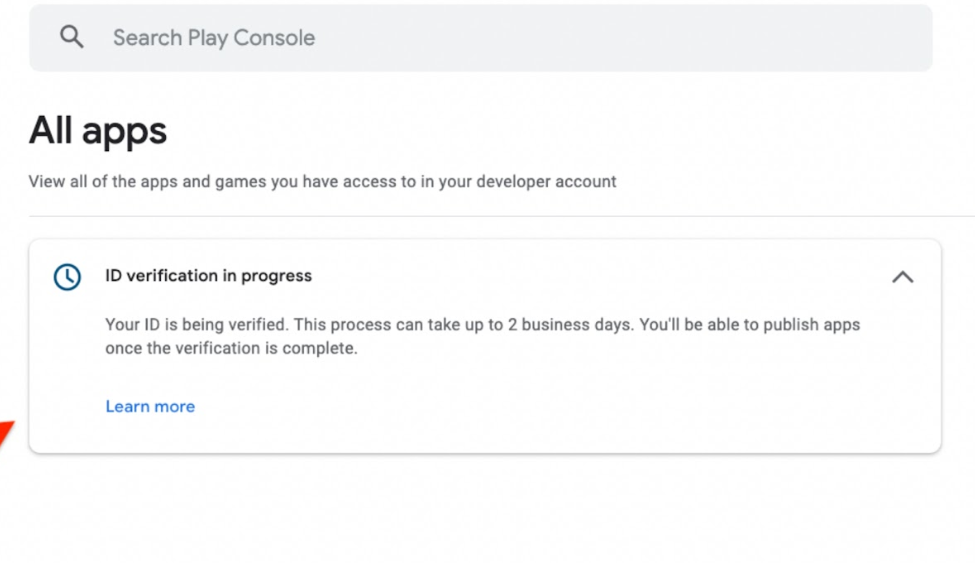
Task: Focus the Search Play Console field
Action: 481,38
